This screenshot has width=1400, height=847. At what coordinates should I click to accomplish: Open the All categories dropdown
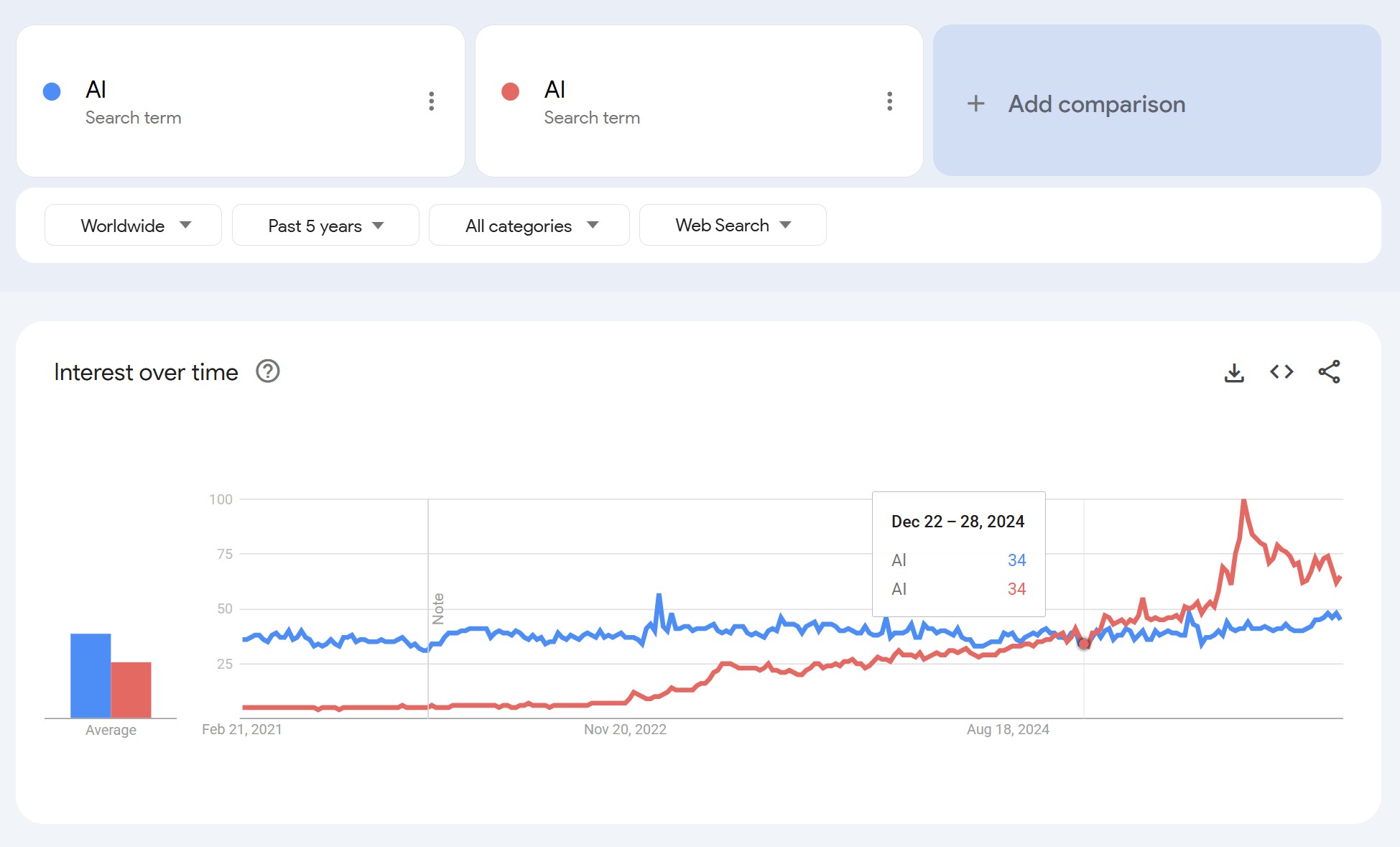coord(529,225)
